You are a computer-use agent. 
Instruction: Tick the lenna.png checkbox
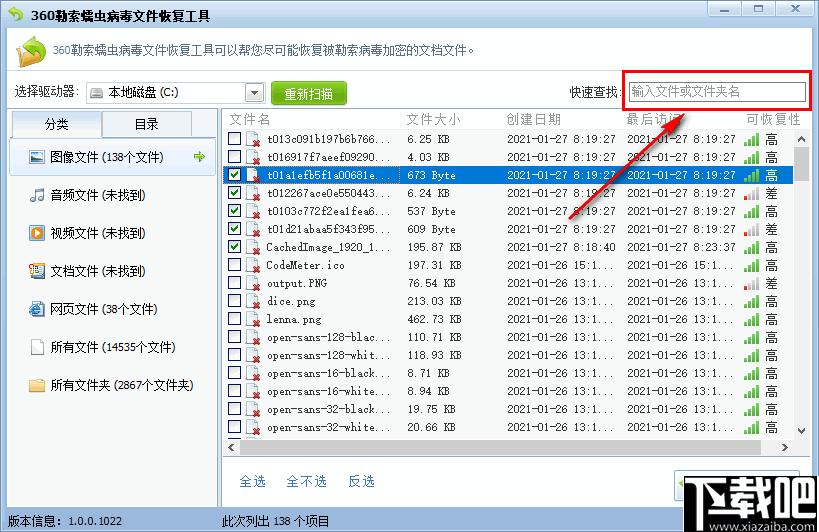coord(235,318)
